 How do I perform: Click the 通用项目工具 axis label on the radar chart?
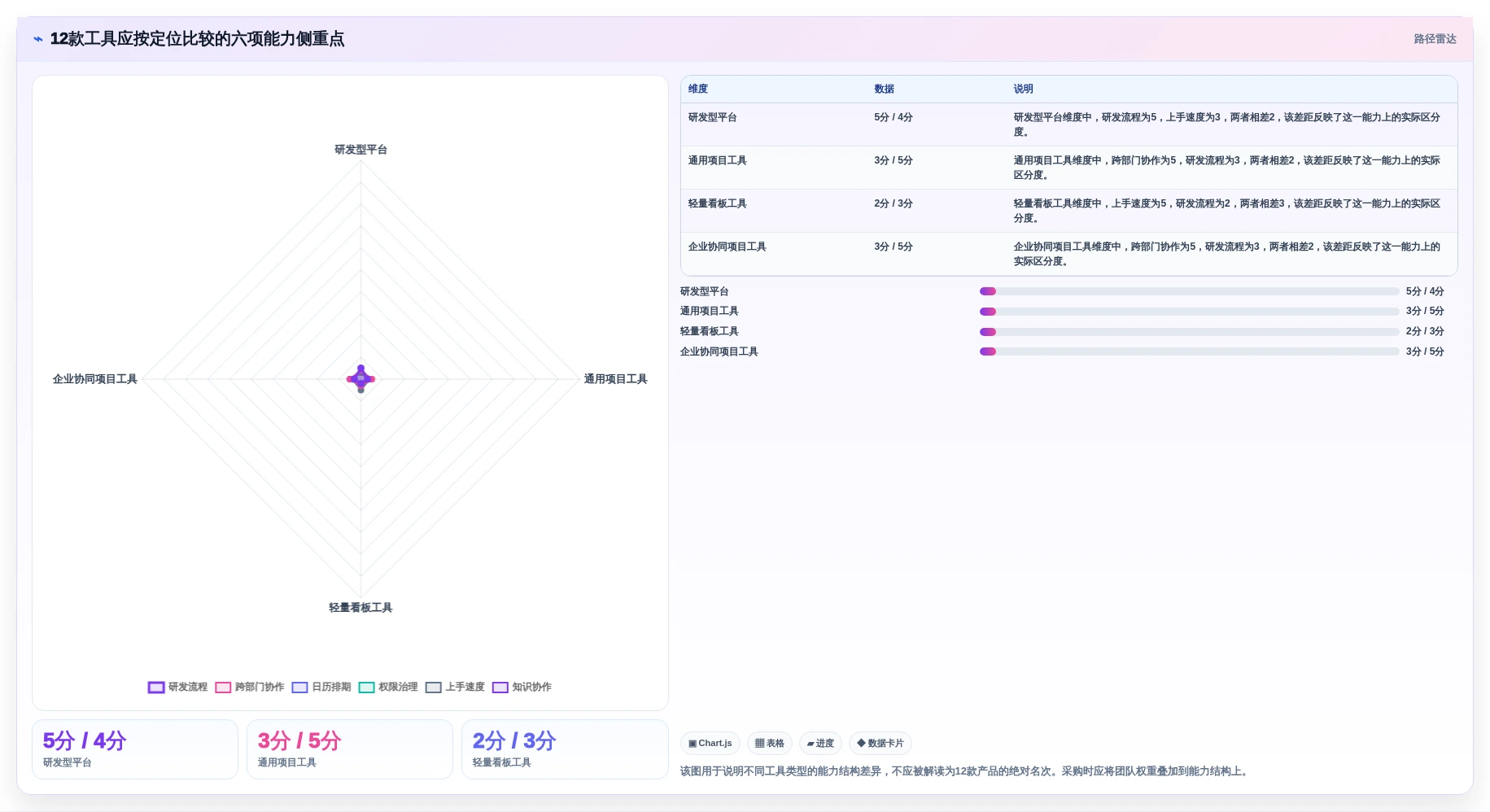tap(616, 379)
